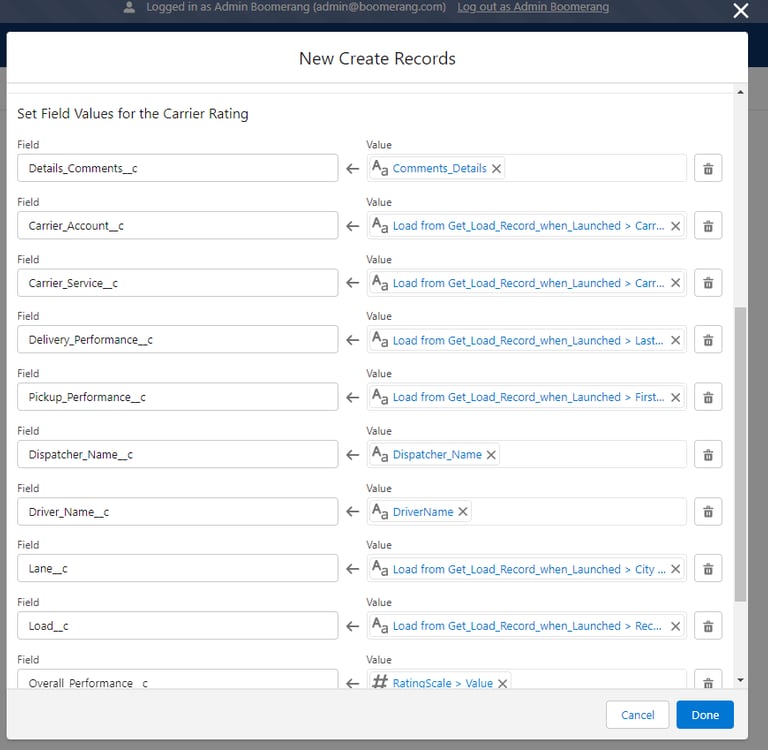Delete the Delivery_Performance__c field assignment
Image resolution: width=768 pixels, height=750 pixels.
pyautogui.click(x=707, y=340)
